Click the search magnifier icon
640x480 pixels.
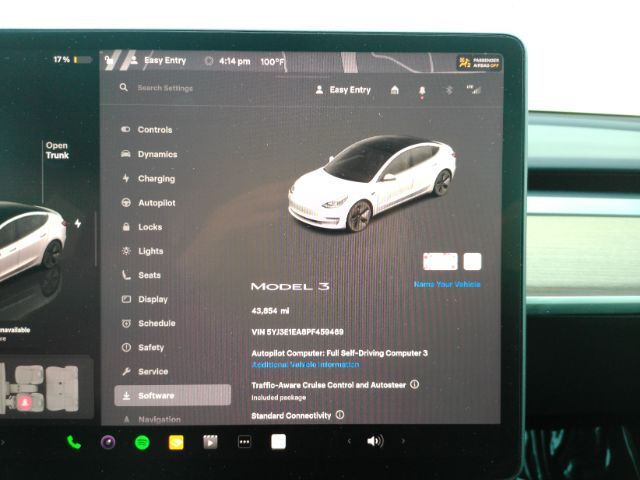tap(124, 87)
